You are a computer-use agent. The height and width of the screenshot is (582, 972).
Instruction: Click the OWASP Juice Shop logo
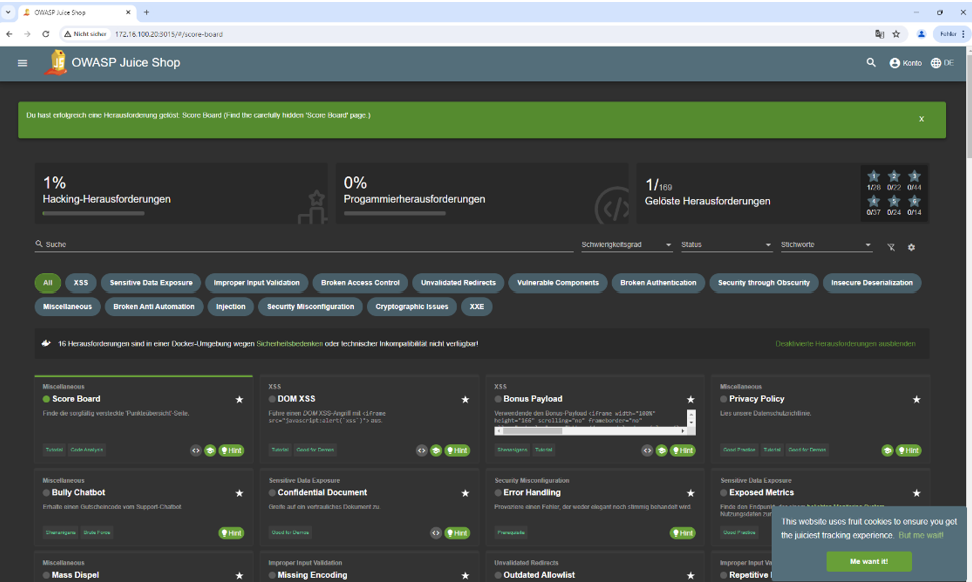point(57,62)
